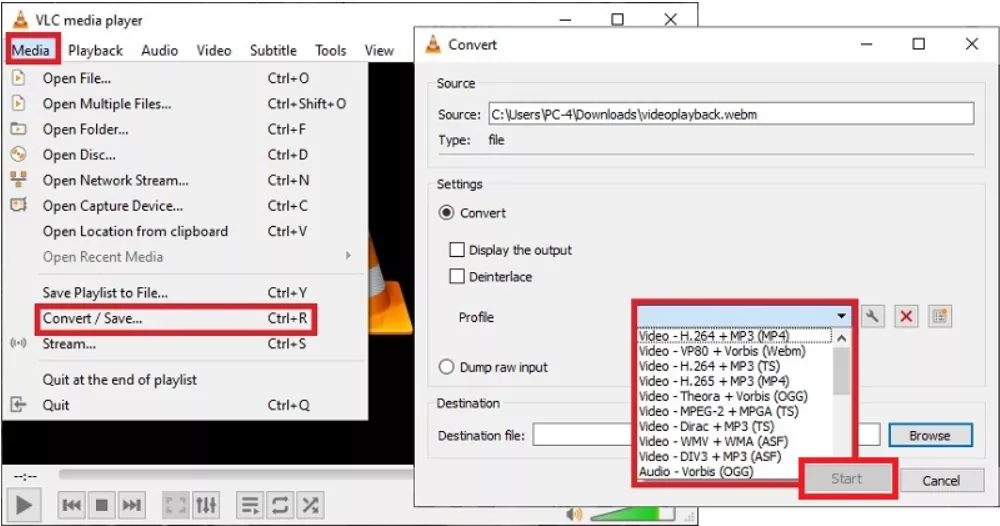Choose Video - H.265 + MP3 (MP4) profile
The height and width of the screenshot is (526, 1000).
pos(713,381)
